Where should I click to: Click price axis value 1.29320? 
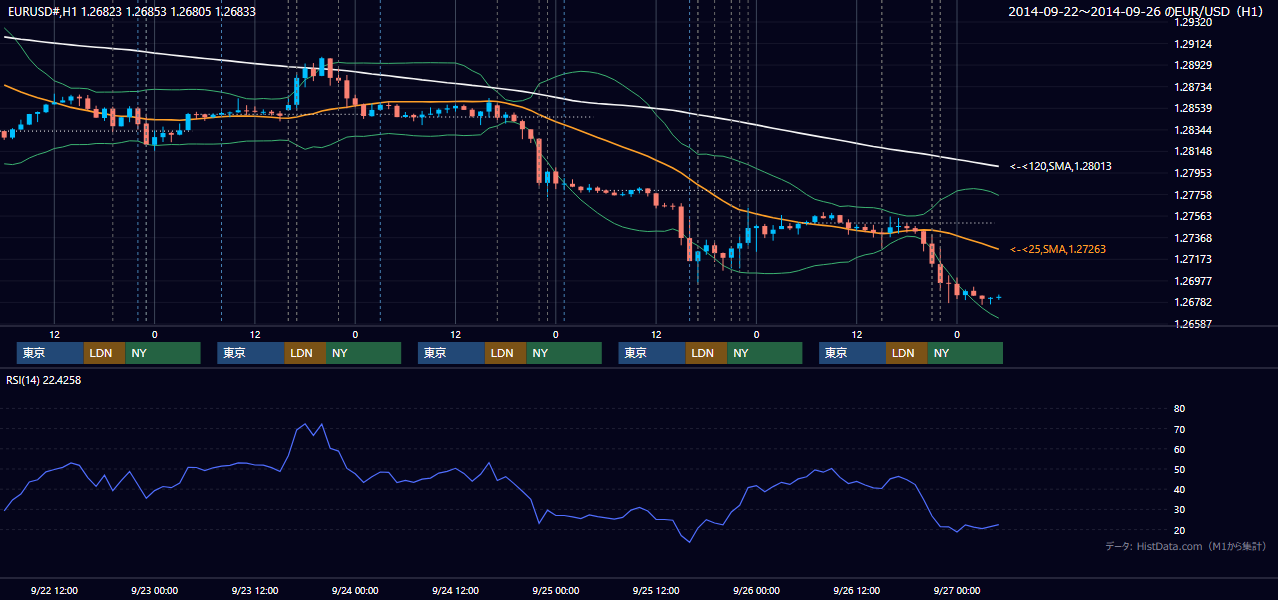click(x=1192, y=22)
